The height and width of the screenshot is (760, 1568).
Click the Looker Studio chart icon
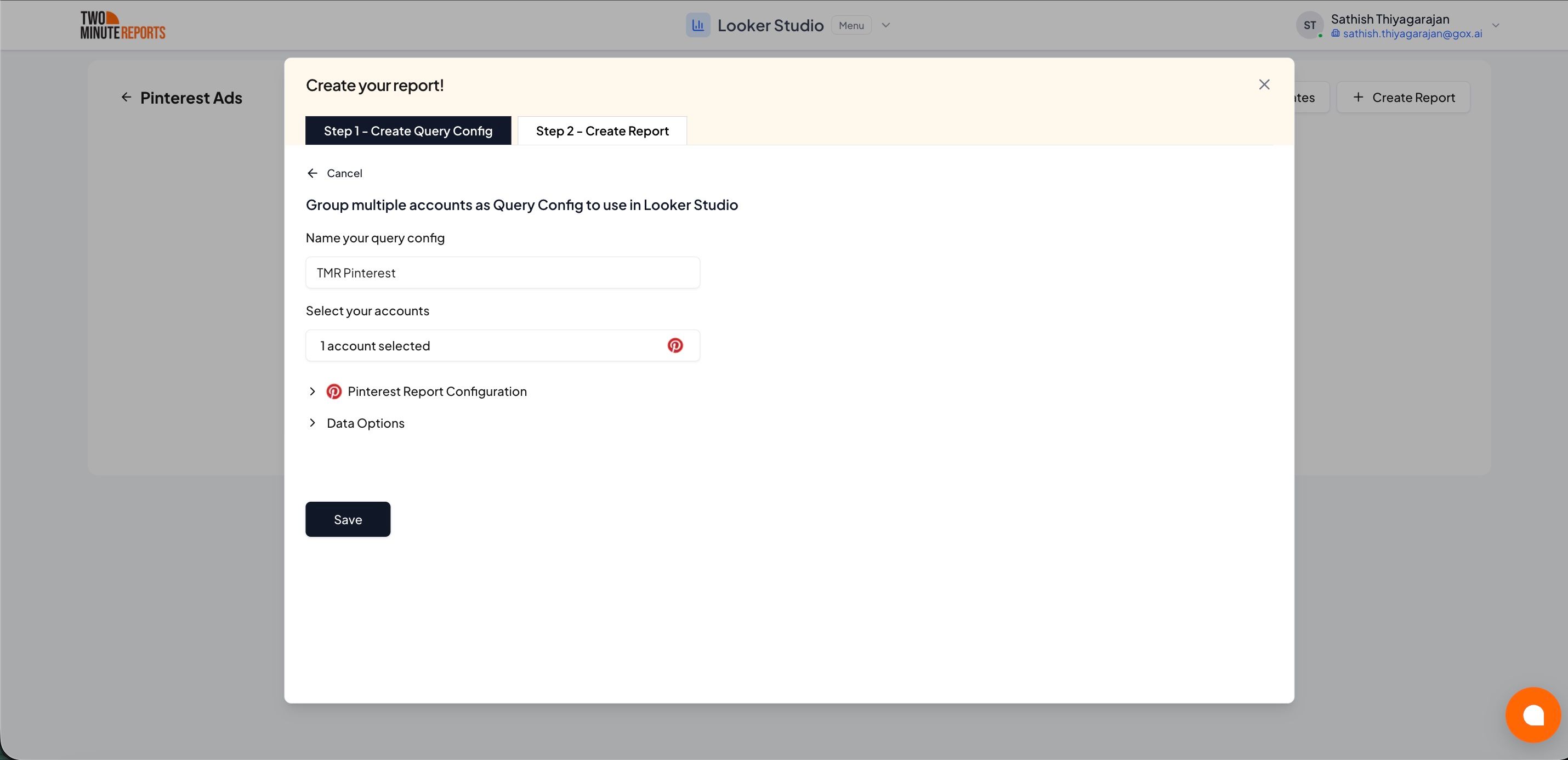[x=698, y=25]
